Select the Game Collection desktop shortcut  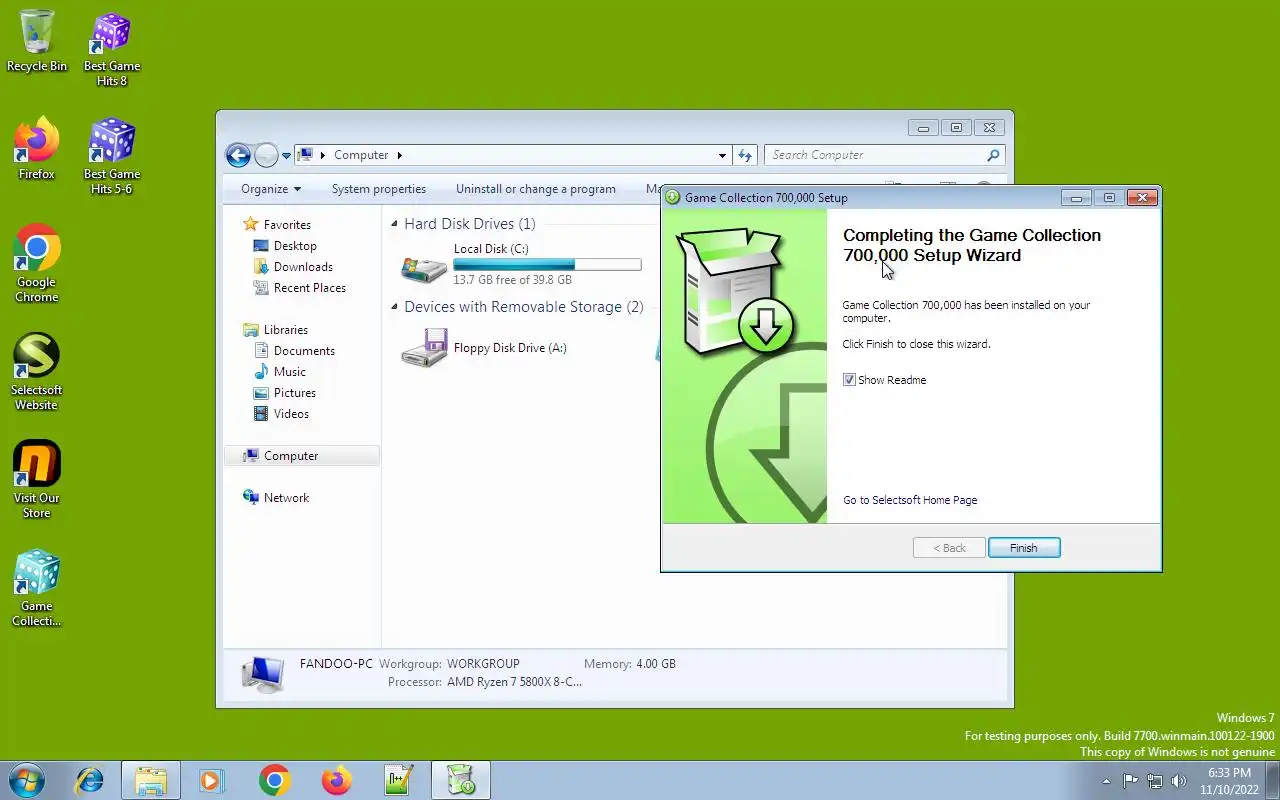coord(37,589)
